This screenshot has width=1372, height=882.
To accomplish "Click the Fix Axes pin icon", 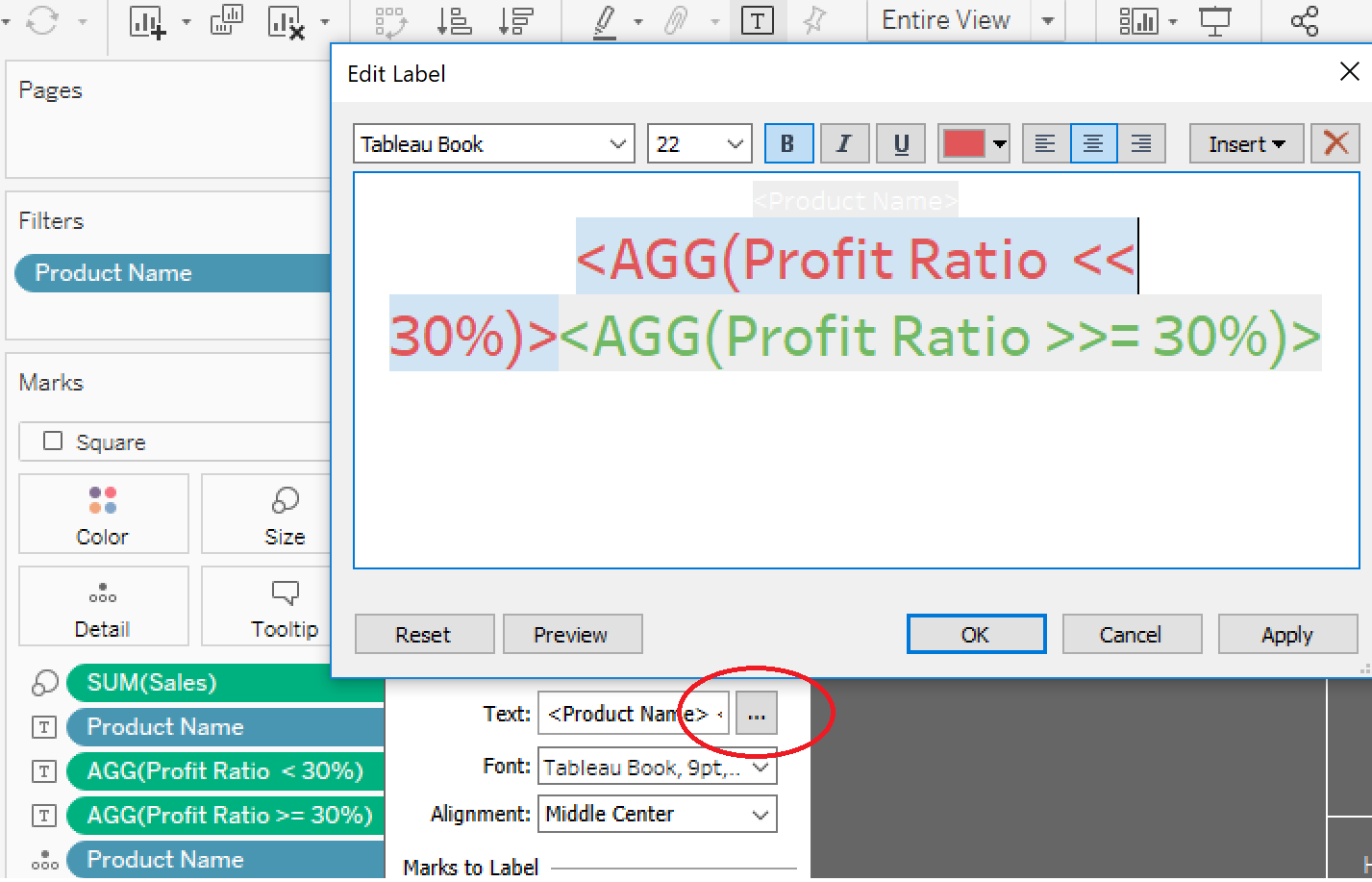I will coord(815,20).
